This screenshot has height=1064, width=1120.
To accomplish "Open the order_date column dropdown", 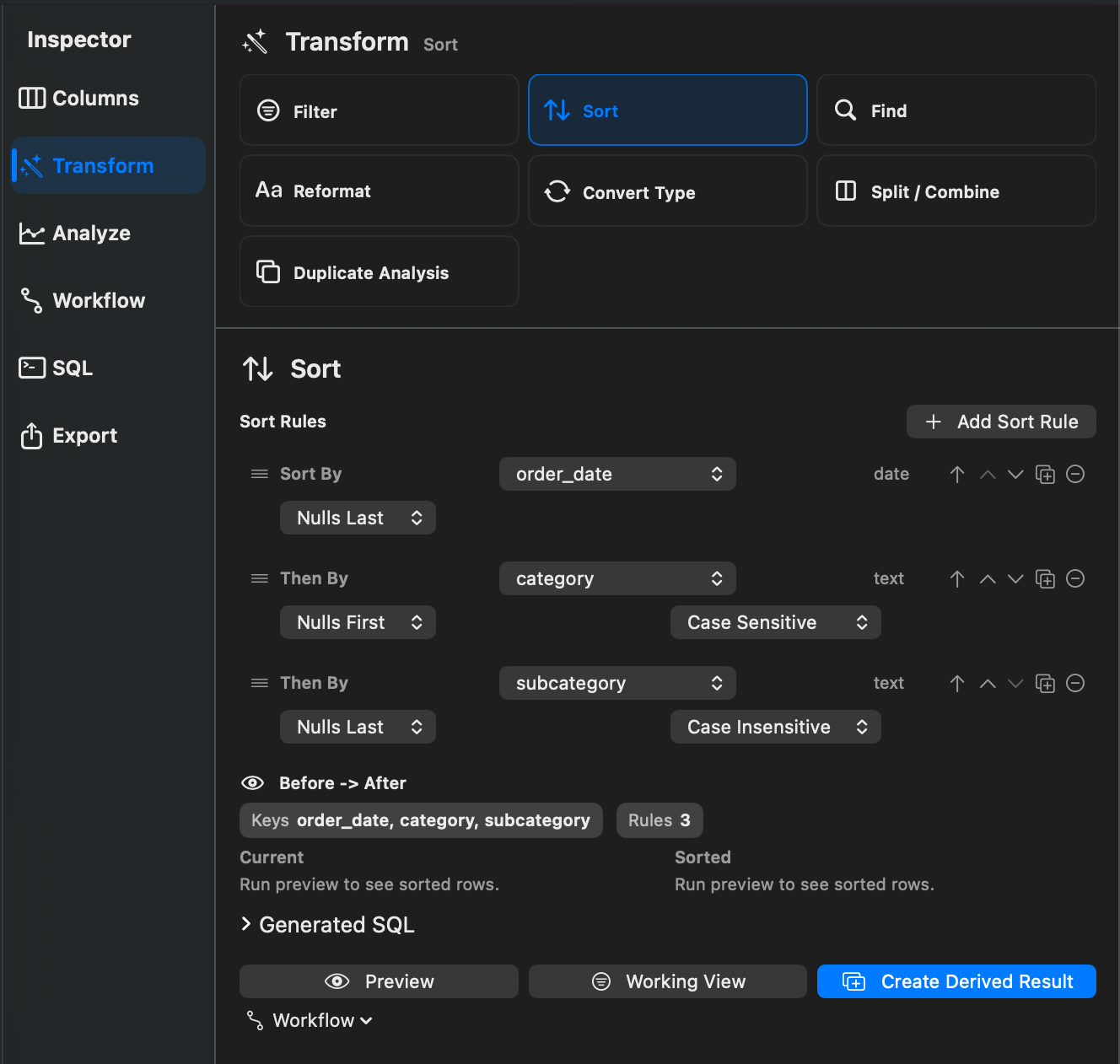I will tap(617, 474).
